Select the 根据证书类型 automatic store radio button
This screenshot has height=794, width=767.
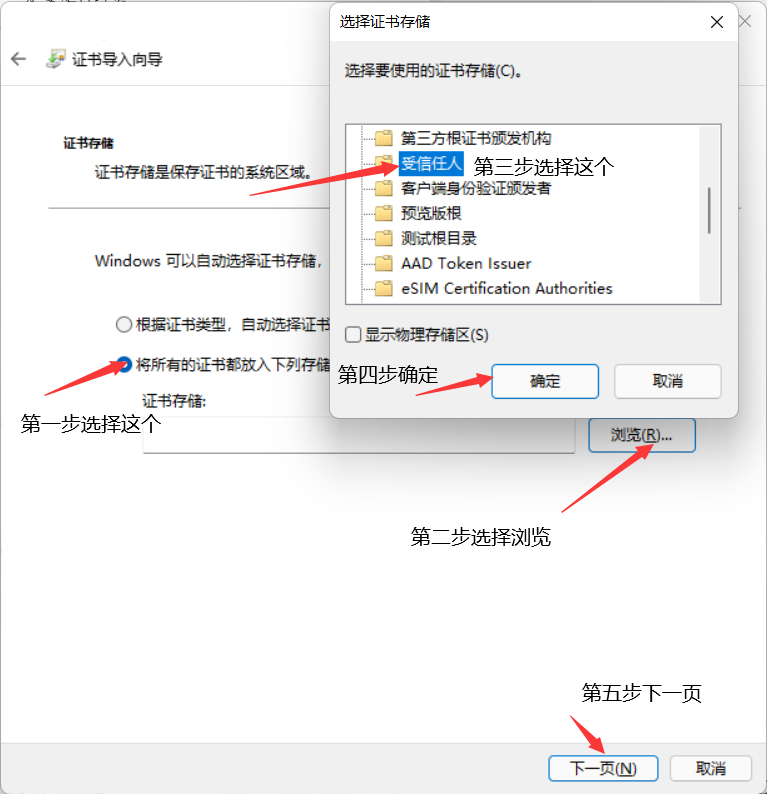pyautogui.click(x=124, y=324)
